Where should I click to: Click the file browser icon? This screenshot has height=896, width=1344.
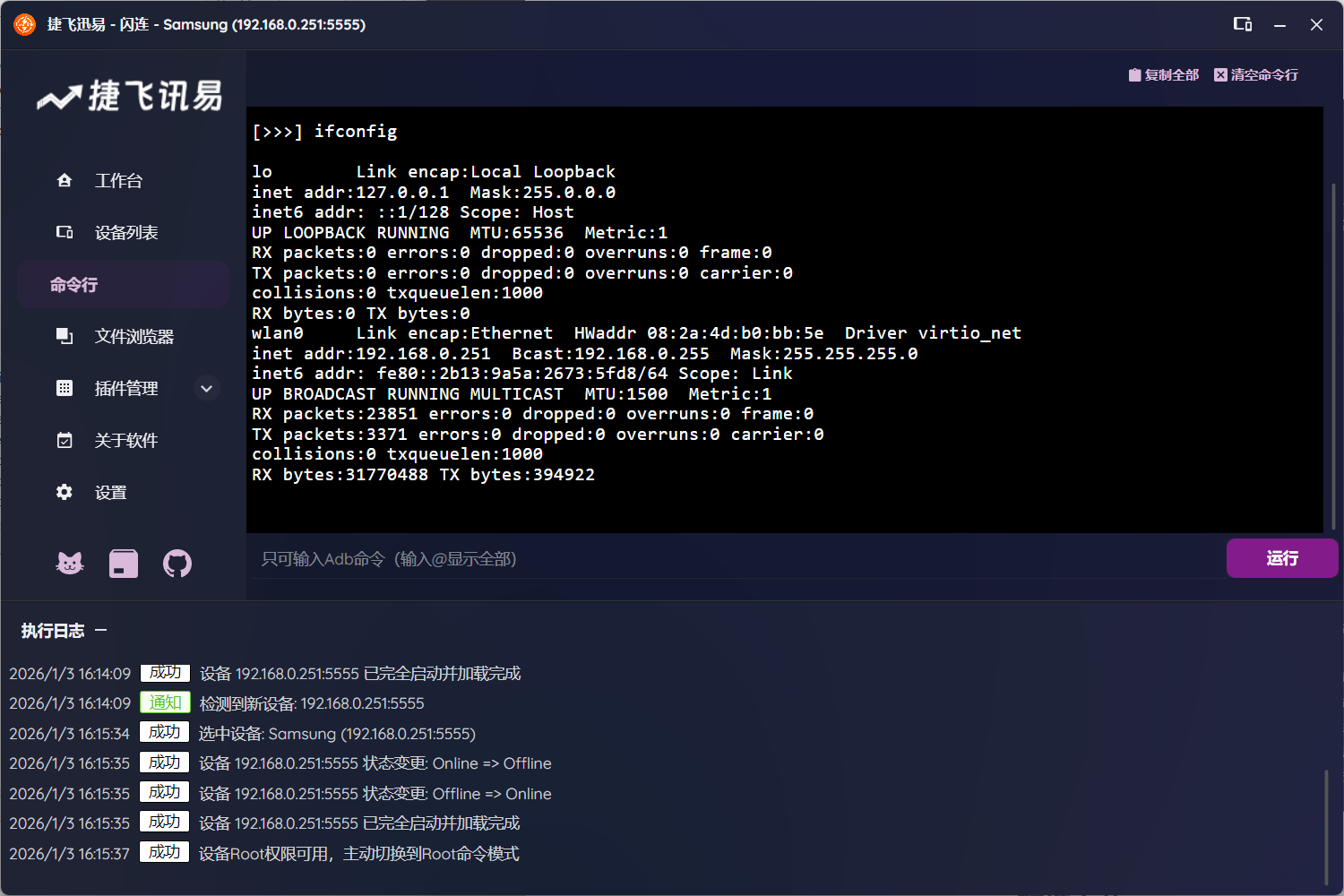click(65, 337)
